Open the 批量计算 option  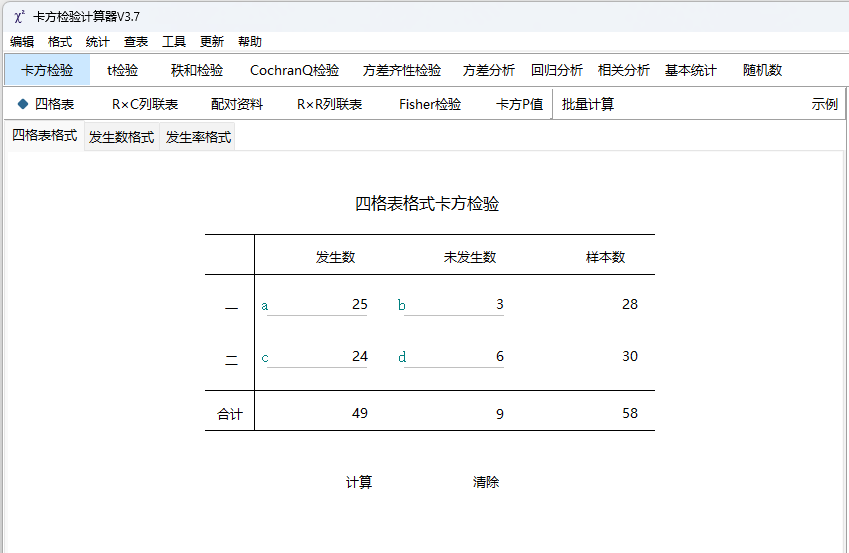click(588, 104)
